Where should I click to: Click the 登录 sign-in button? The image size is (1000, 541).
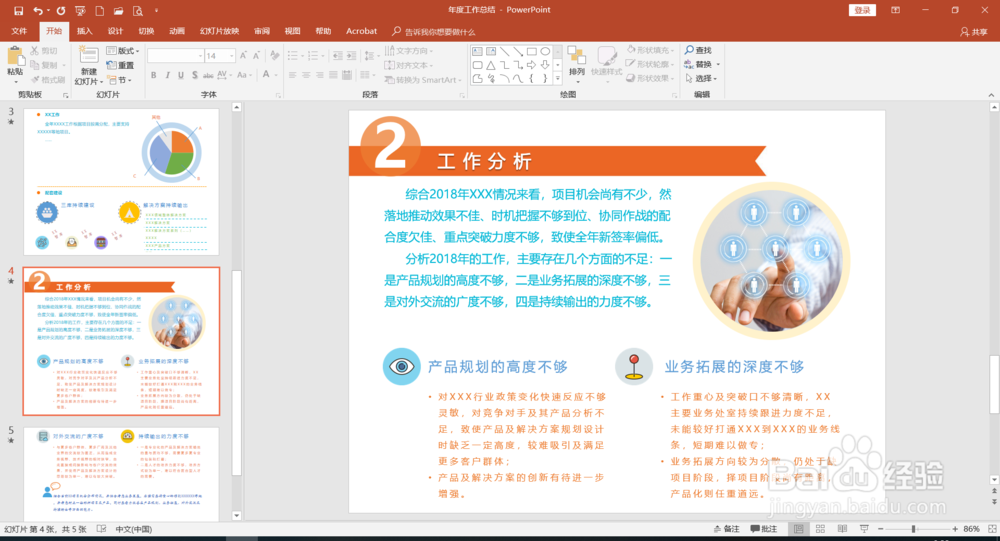coord(862,10)
